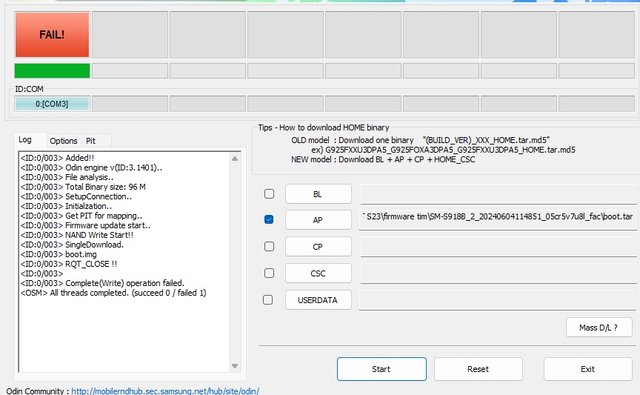Focus the empty USERDATA path field

pyautogui.click(x=498, y=300)
